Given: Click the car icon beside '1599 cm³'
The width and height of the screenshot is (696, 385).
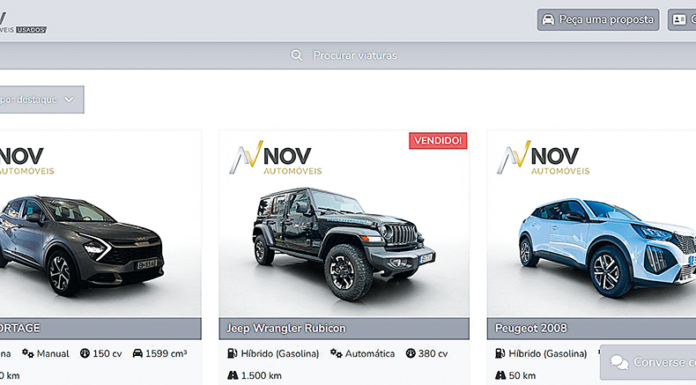Looking at the screenshot, I should click(138, 353).
